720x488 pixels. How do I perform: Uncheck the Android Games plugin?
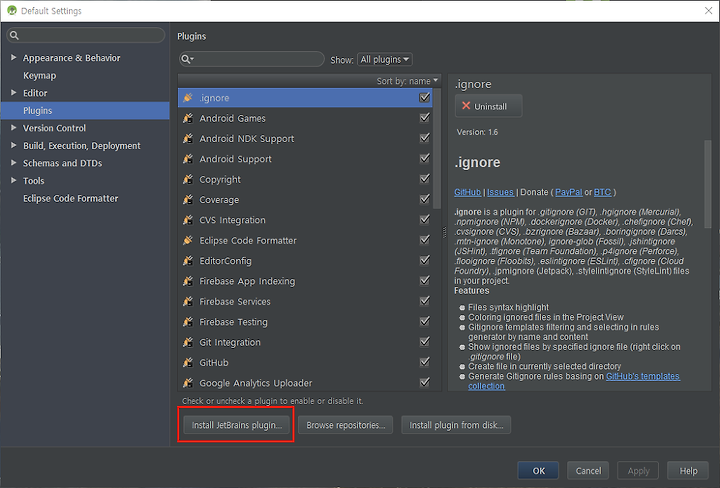(x=425, y=118)
